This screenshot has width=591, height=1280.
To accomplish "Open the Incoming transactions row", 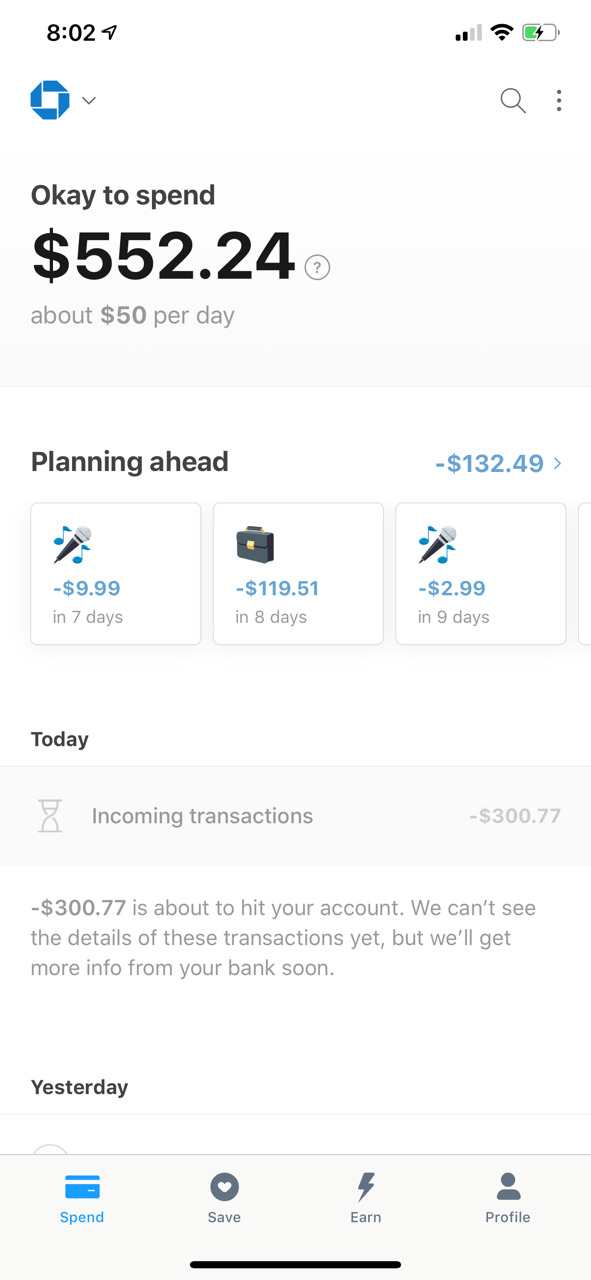I will [x=295, y=816].
